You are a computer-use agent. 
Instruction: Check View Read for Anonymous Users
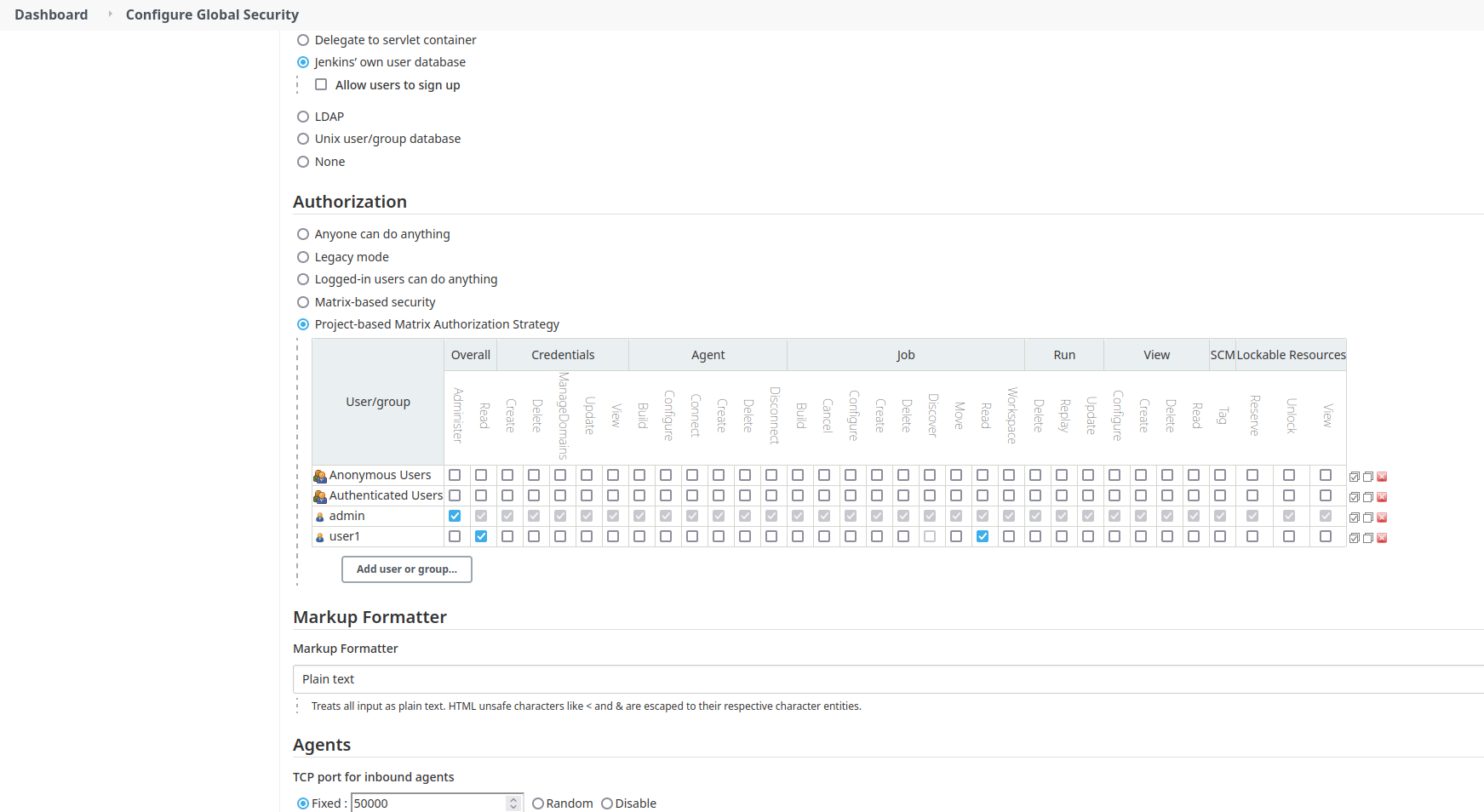pos(1194,475)
